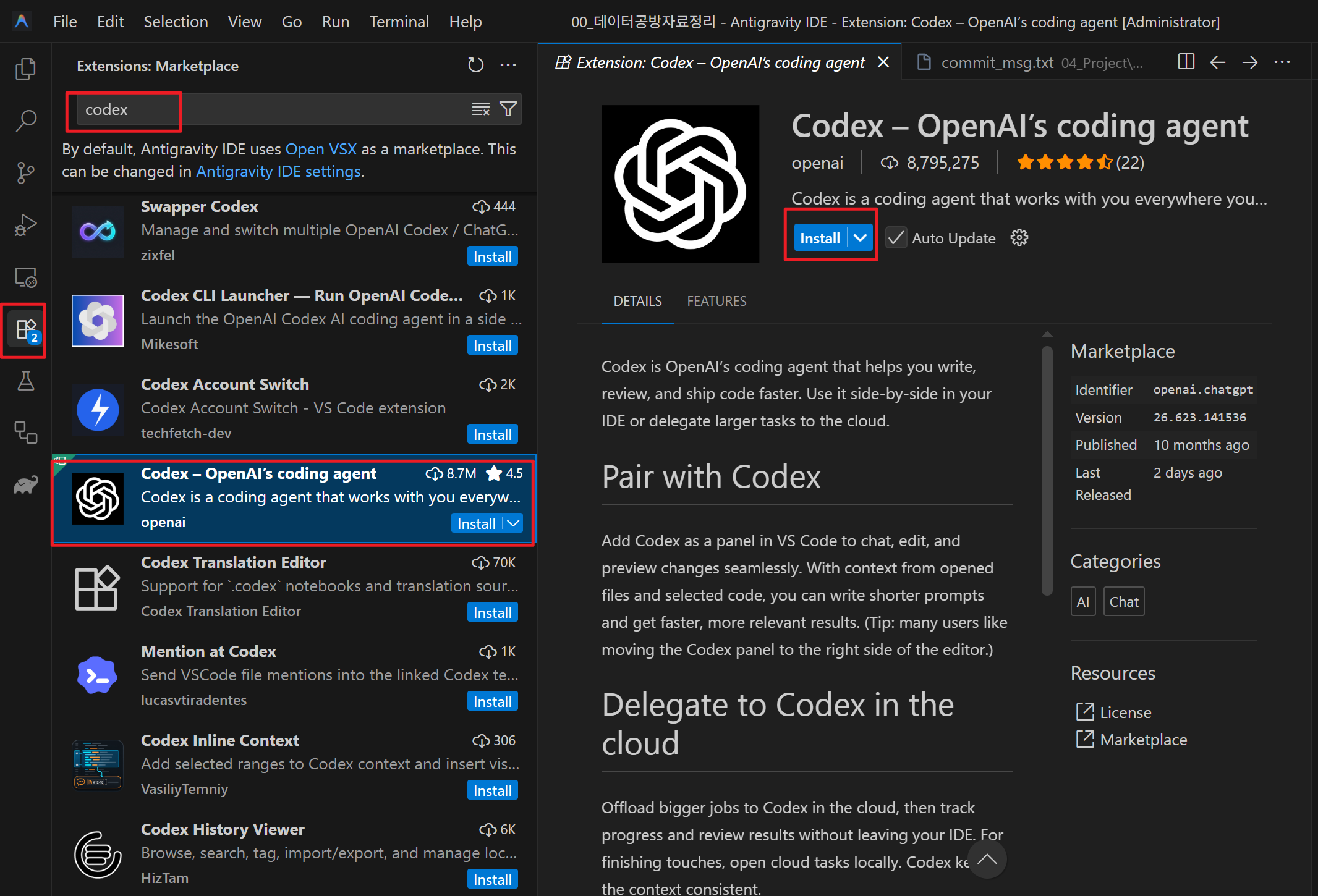Select the DETAILS tab
The height and width of the screenshot is (896, 1318).
point(637,301)
